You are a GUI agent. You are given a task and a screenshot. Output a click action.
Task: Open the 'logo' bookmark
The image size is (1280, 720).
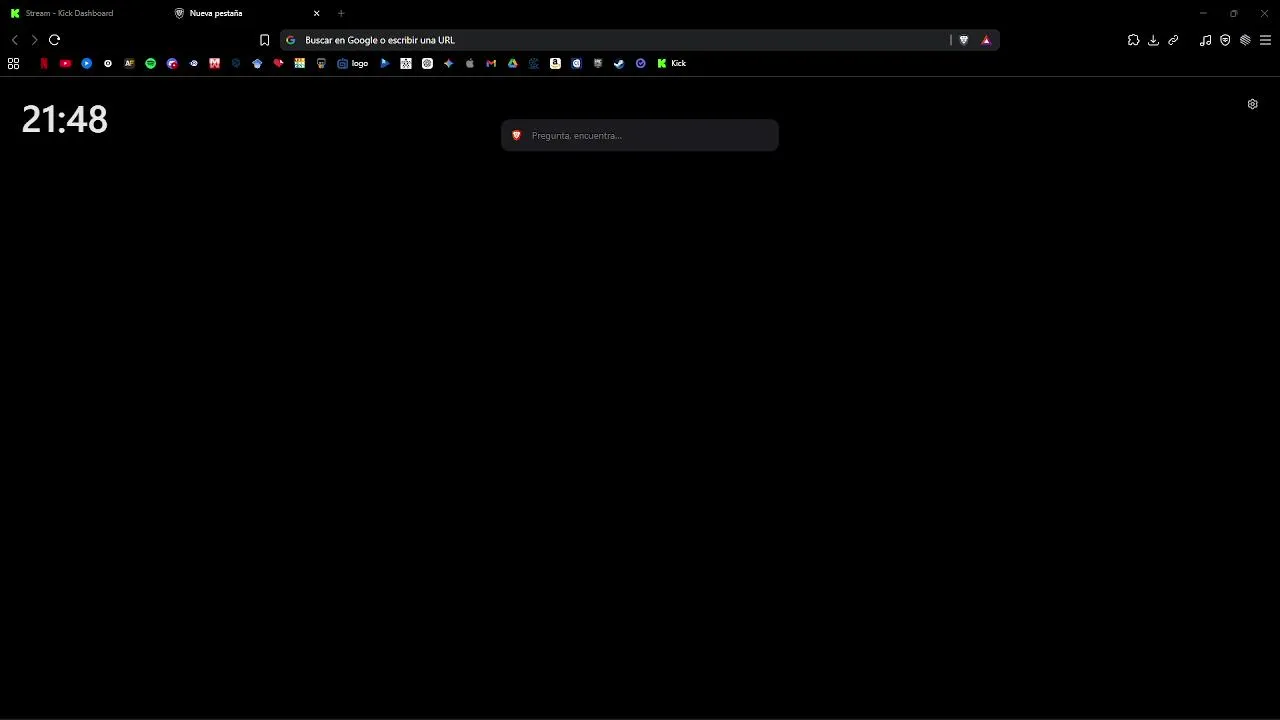(353, 63)
